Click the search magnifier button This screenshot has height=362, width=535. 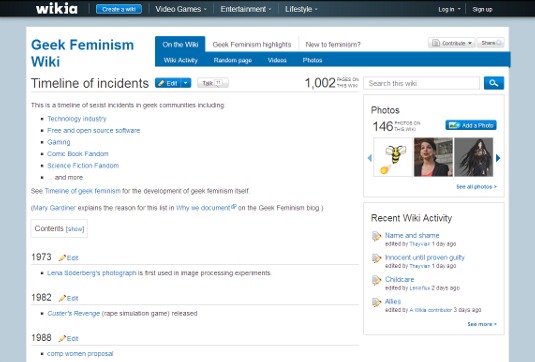coord(493,83)
